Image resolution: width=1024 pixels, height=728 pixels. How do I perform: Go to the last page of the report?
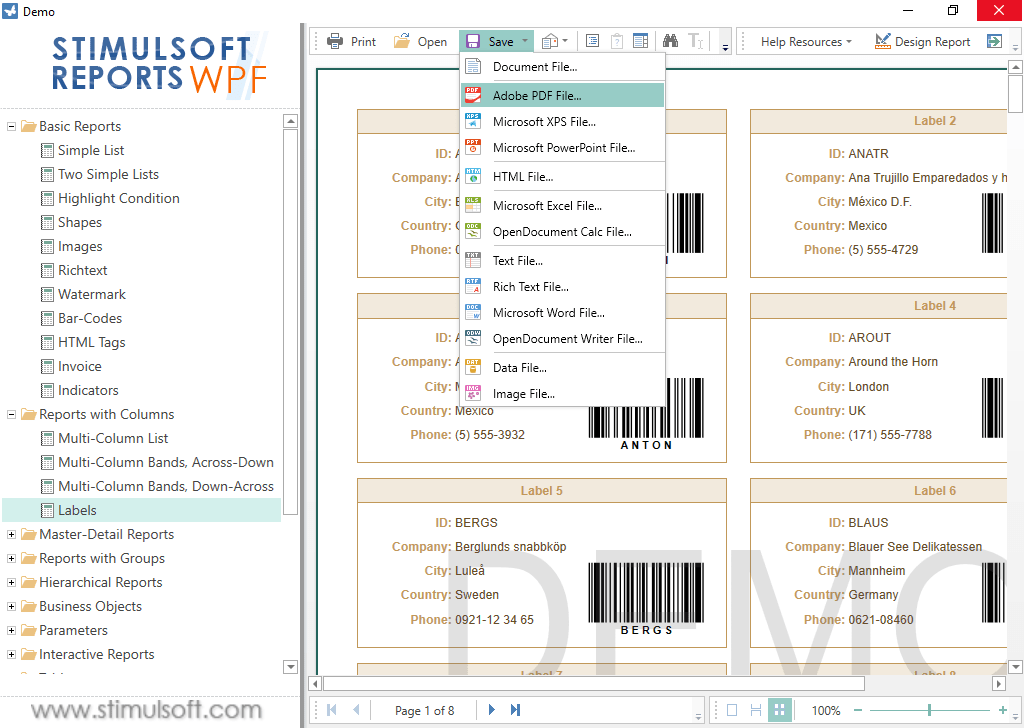click(x=514, y=709)
